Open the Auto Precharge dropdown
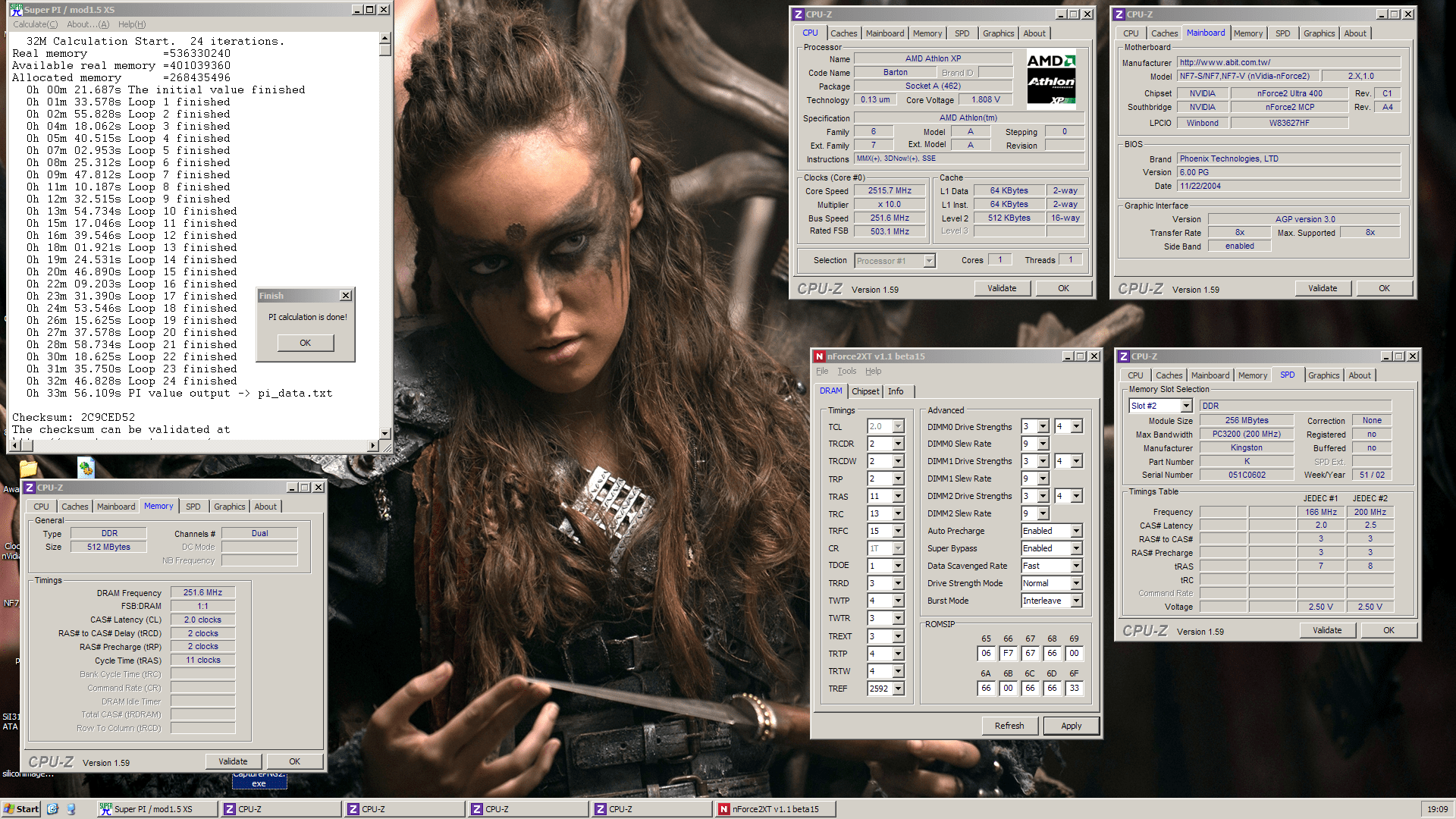The image size is (1456, 819). pyautogui.click(x=1076, y=531)
